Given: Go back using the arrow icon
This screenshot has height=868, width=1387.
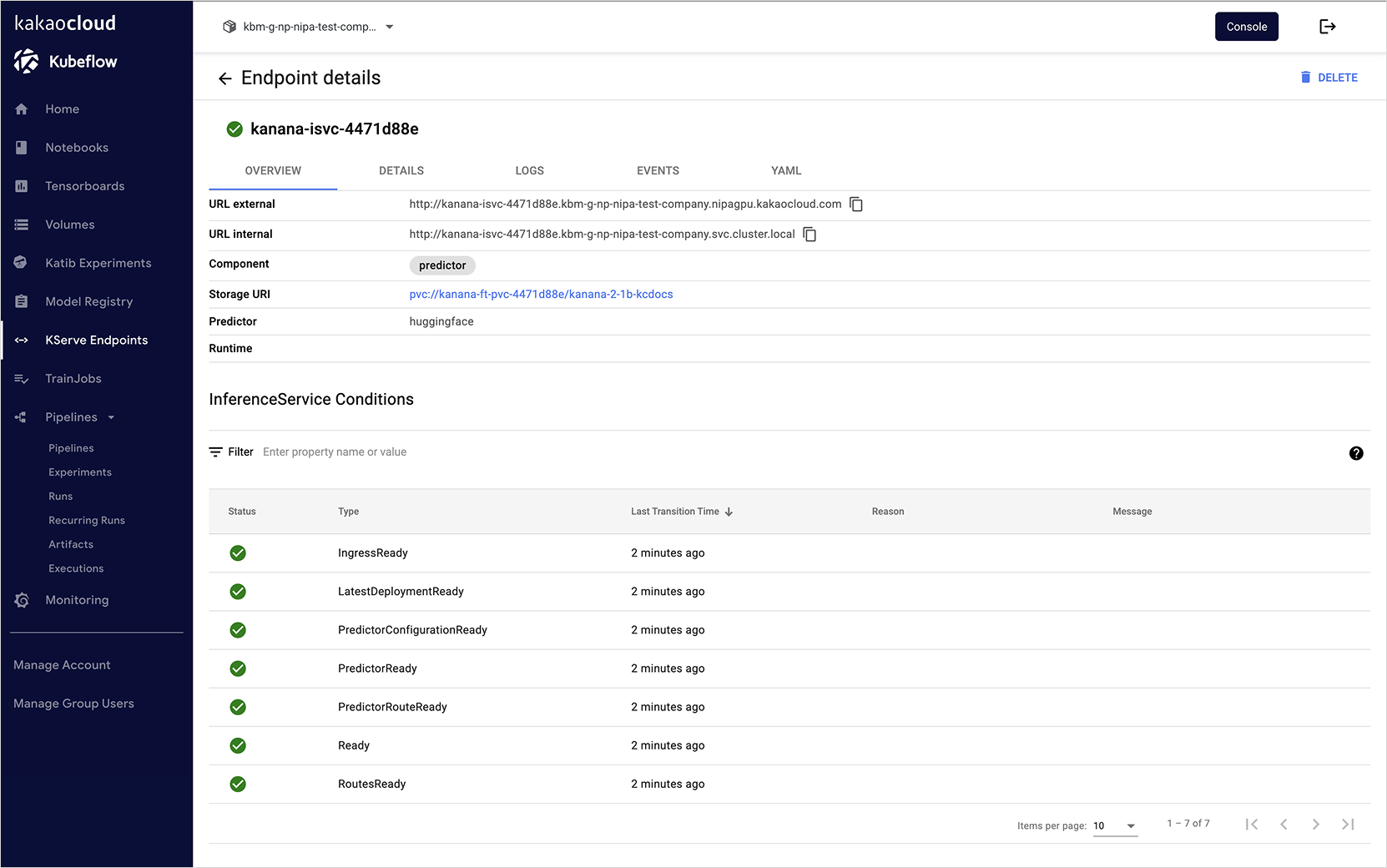Looking at the screenshot, I should [x=224, y=78].
